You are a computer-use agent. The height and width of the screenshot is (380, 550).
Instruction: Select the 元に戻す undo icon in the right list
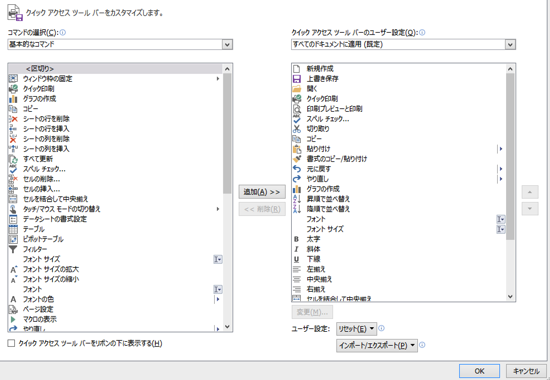[297, 169]
